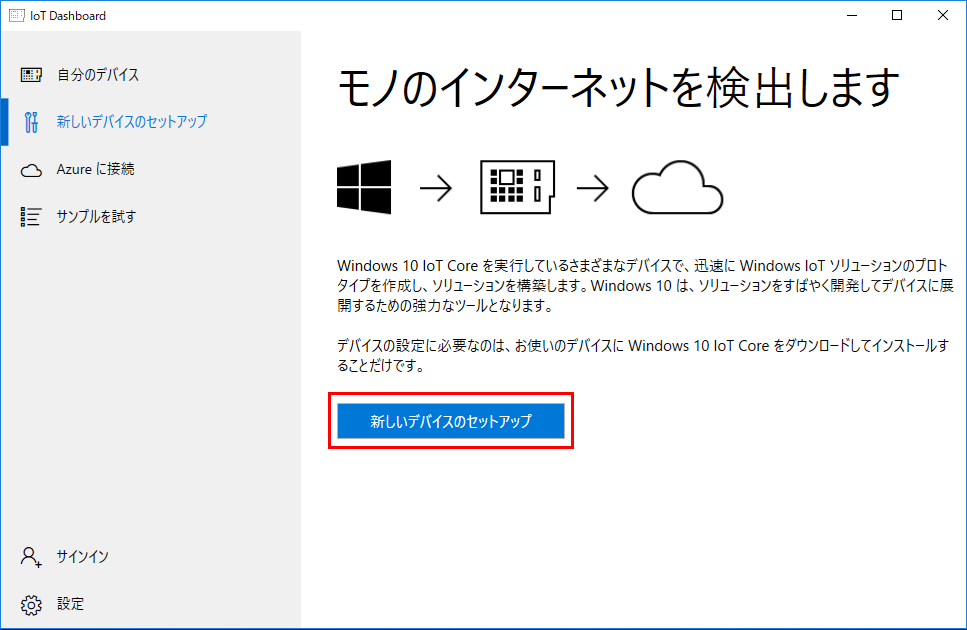The width and height of the screenshot is (967, 630).
Task: Click the device board graphic in the diagram
Action: [x=517, y=187]
